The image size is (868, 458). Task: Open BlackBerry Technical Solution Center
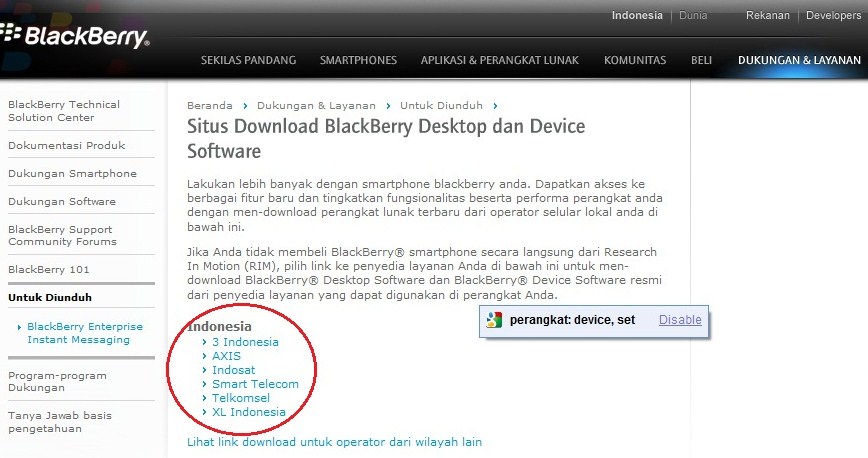pos(64,111)
